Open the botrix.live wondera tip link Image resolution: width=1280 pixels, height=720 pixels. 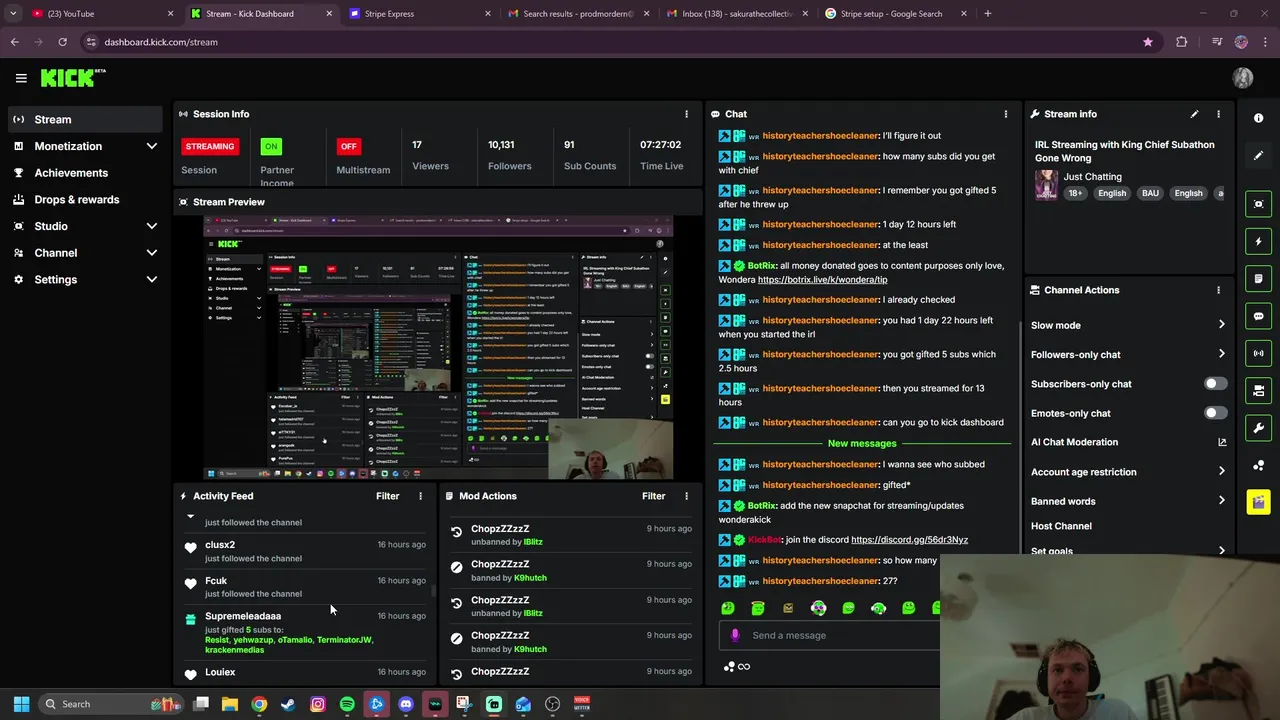pos(822,280)
